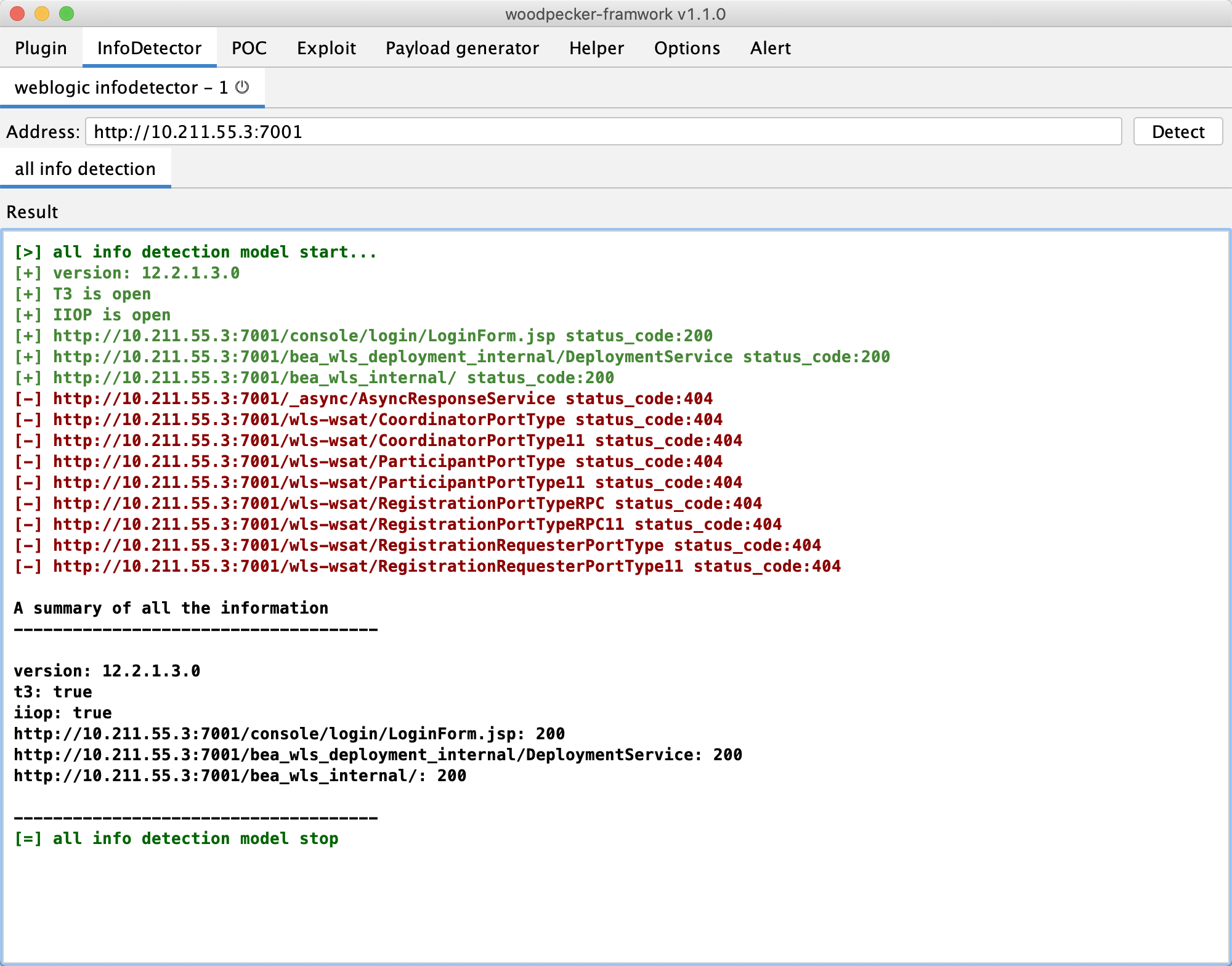This screenshot has height=966, width=1232.
Task: Open the POC tab
Action: point(249,48)
